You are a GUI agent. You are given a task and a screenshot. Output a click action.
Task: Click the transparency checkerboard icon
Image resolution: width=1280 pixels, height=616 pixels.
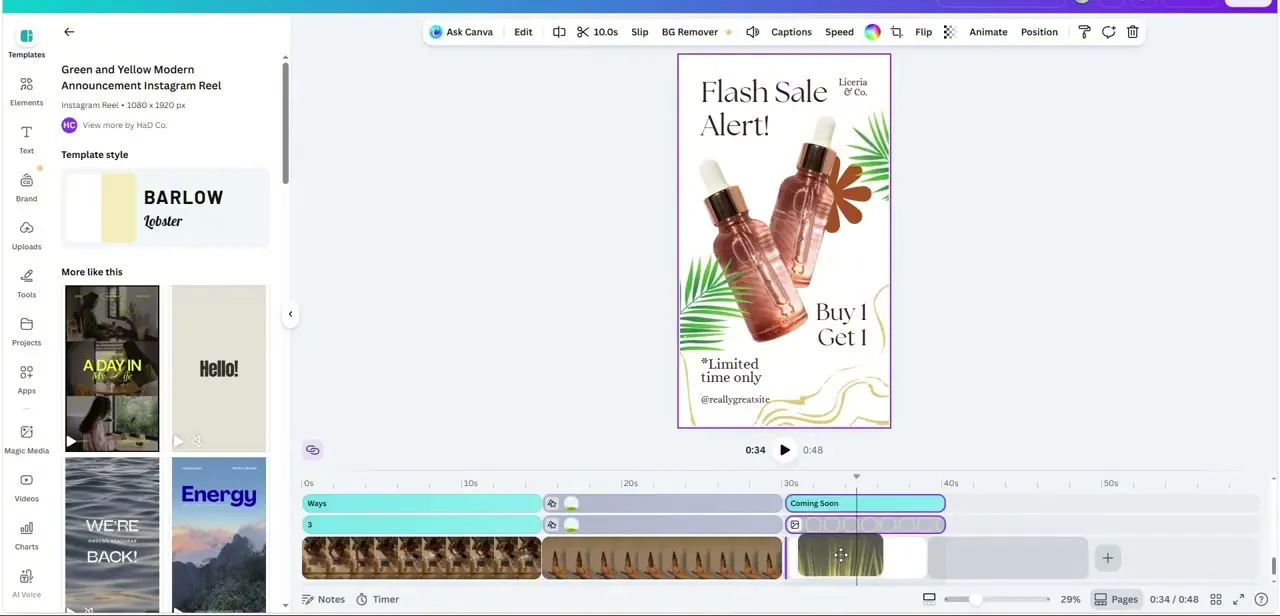pos(950,32)
